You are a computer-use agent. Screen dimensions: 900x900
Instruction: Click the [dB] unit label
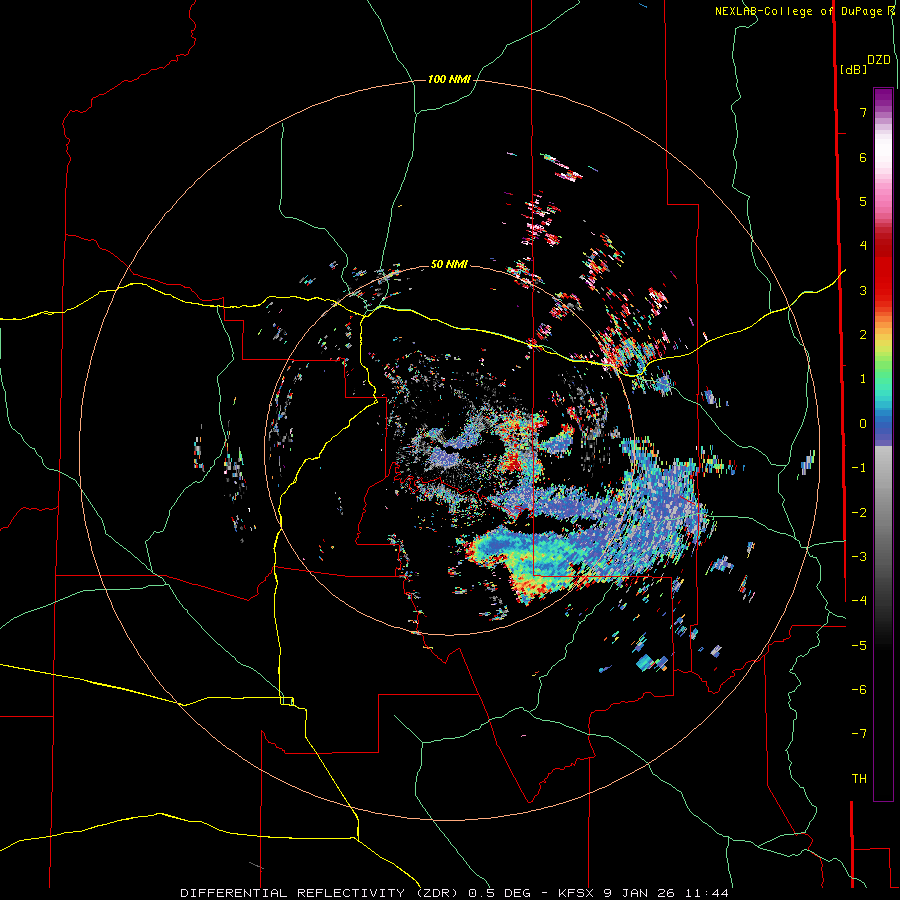853,69
